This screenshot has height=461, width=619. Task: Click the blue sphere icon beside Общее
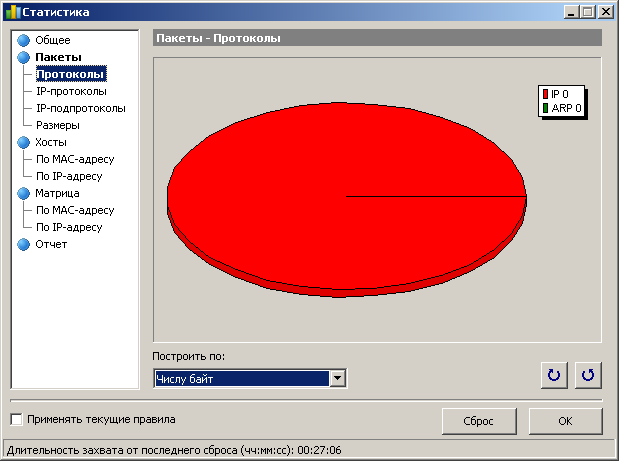point(24,40)
